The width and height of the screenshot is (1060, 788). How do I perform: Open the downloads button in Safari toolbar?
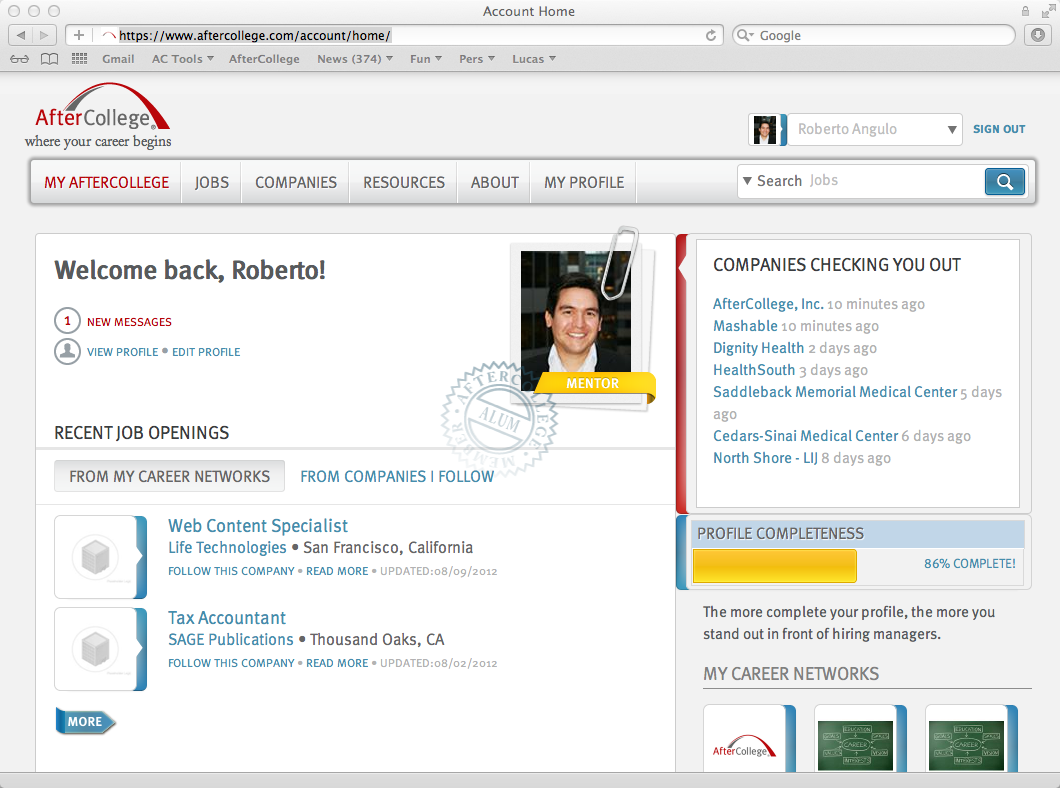1038,35
